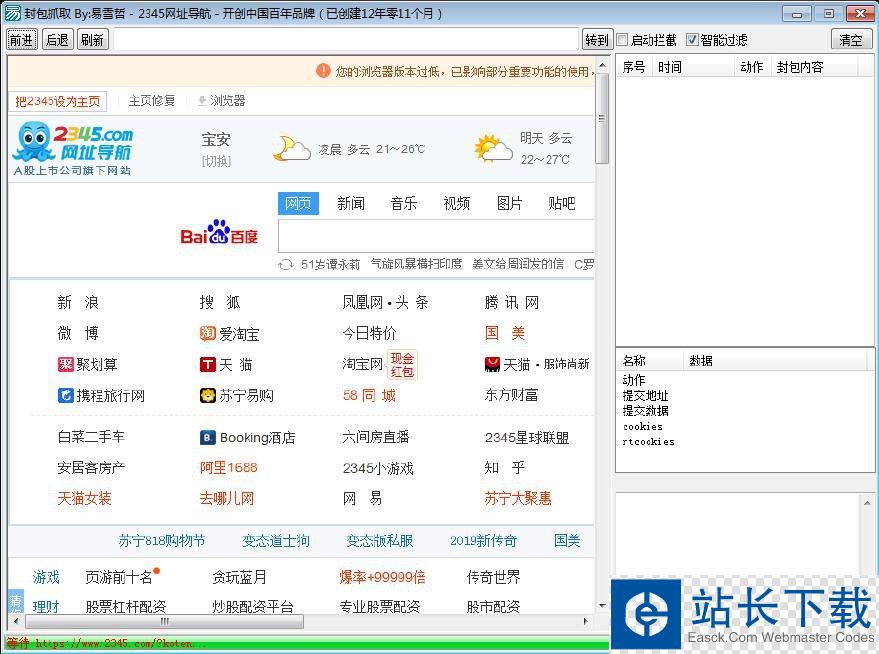Click the vertical scrollbar down arrow
Screen dimensions: 879x654
click(x=602, y=606)
